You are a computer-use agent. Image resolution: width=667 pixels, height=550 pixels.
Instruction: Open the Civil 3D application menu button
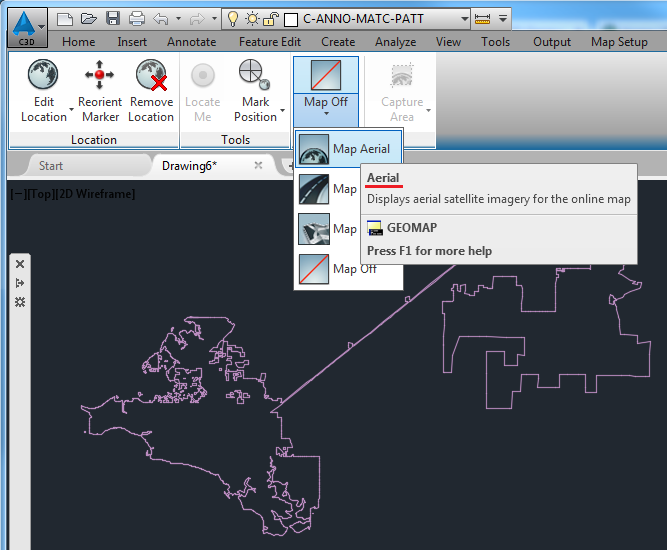pos(26,28)
